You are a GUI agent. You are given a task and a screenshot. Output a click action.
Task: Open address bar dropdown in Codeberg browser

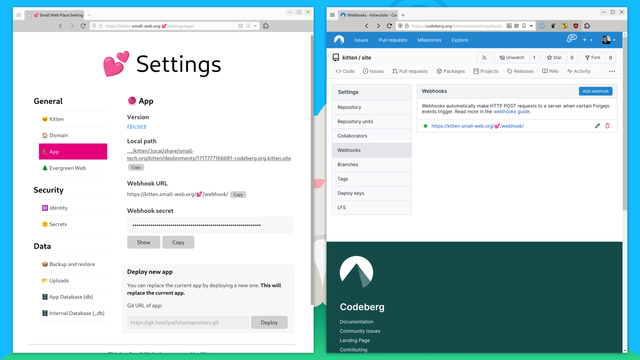531,26
